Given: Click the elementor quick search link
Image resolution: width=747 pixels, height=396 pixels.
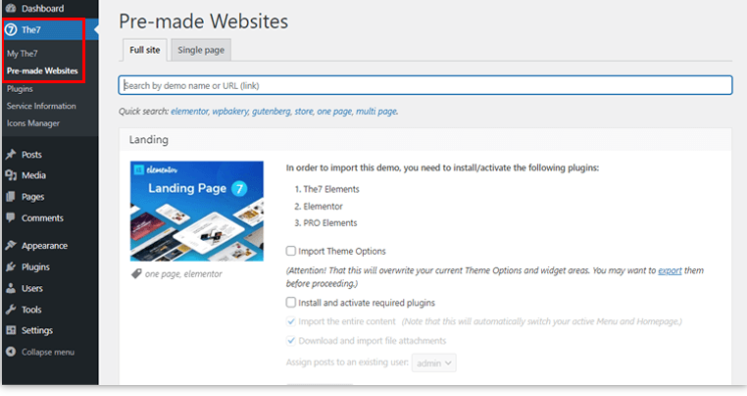Looking at the screenshot, I should click(190, 112).
